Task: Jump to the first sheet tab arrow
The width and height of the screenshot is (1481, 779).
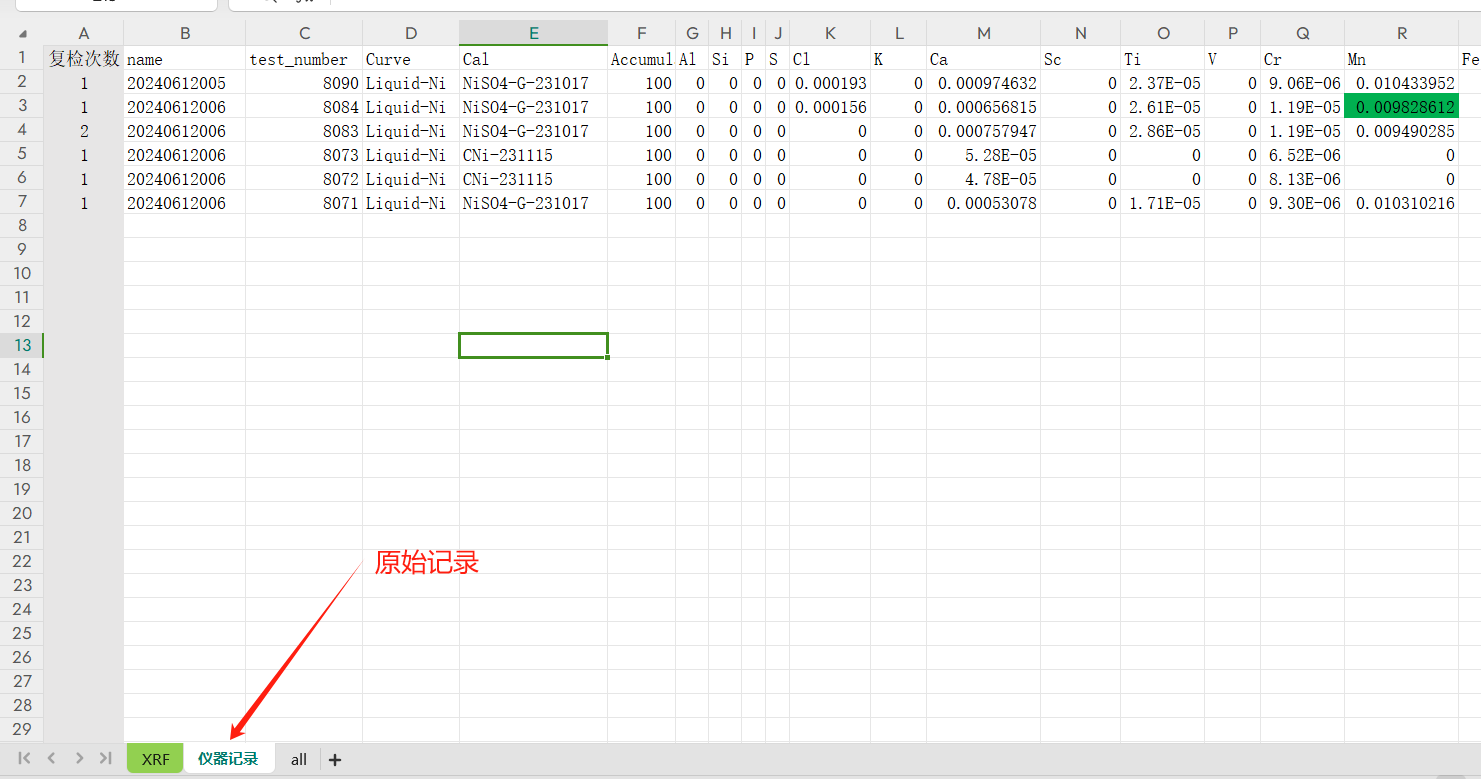Action: (x=25, y=759)
